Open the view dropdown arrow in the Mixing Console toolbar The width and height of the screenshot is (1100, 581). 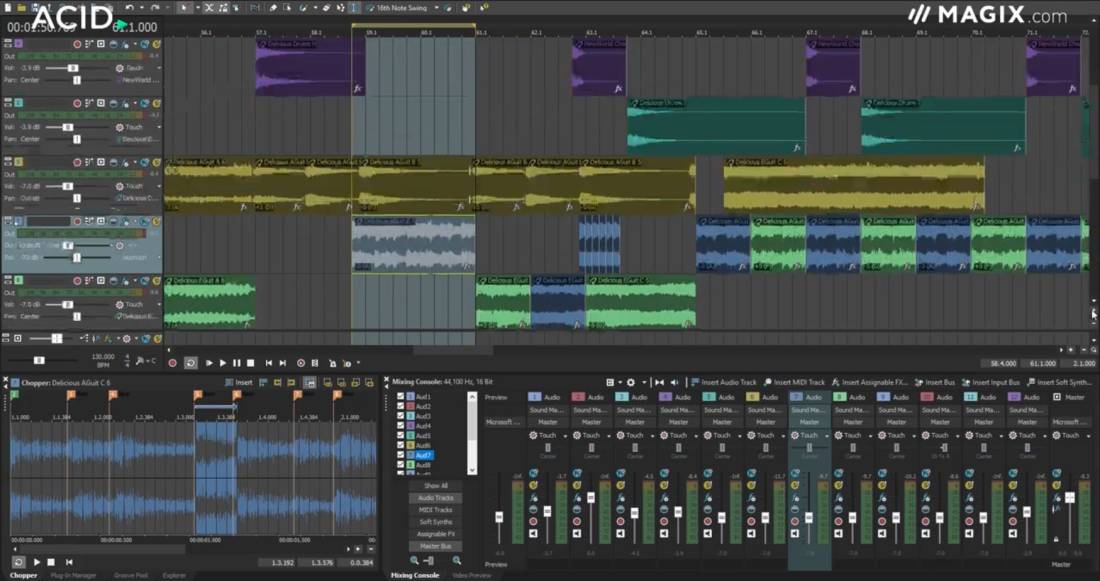click(x=620, y=382)
